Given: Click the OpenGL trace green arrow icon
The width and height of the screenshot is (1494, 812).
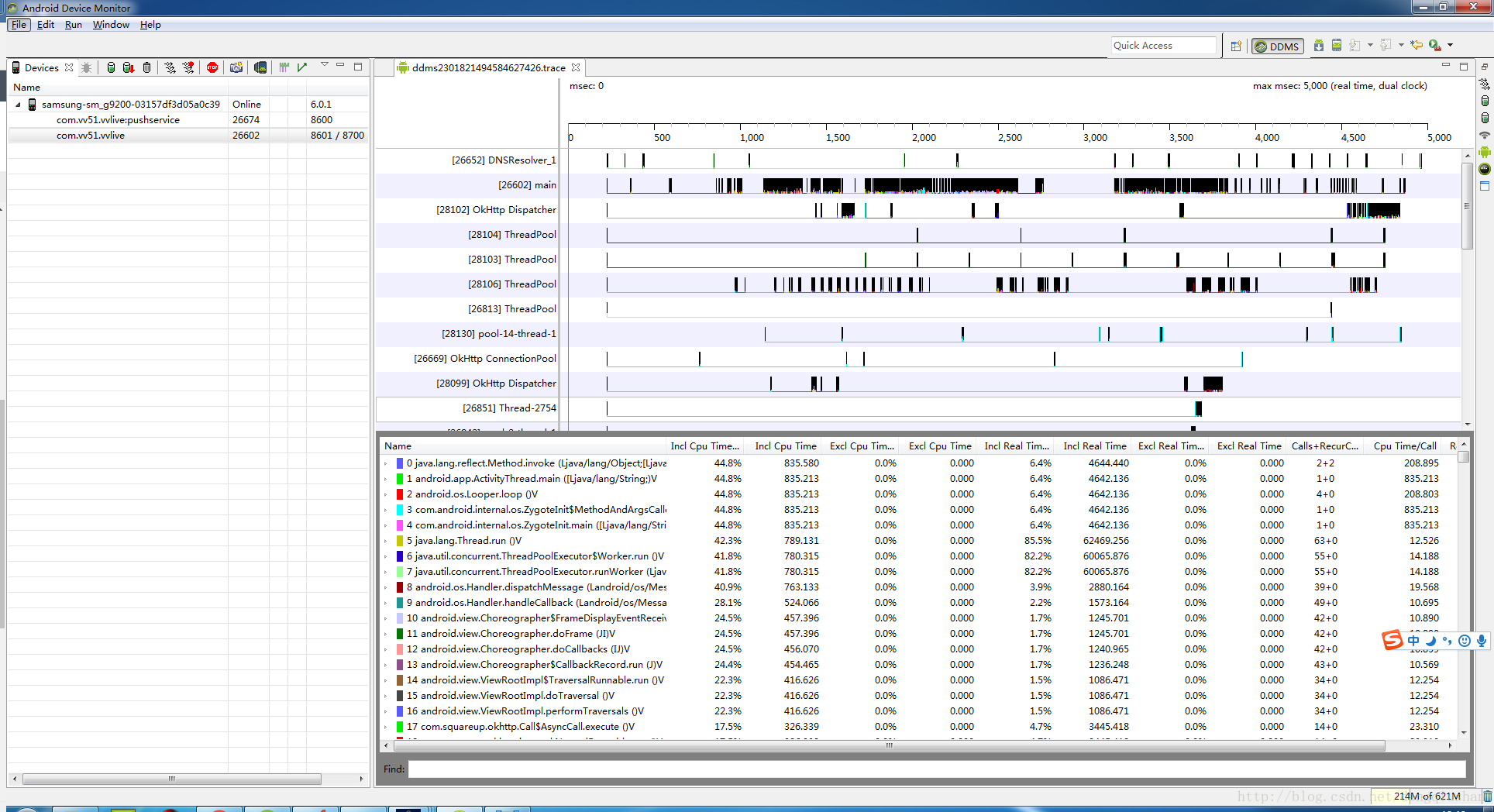Looking at the screenshot, I should click(302, 67).
